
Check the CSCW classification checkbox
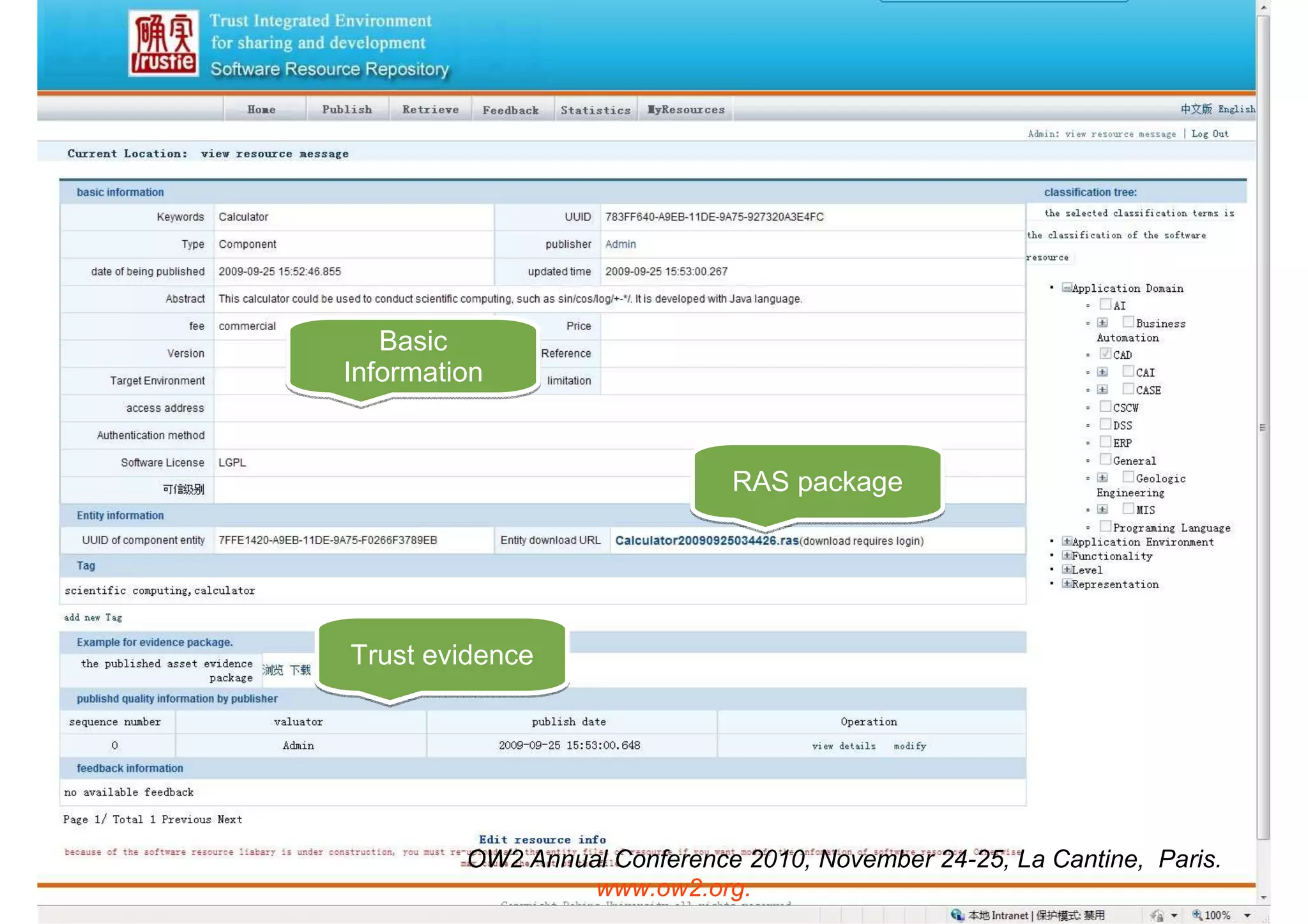(1106, 406)
